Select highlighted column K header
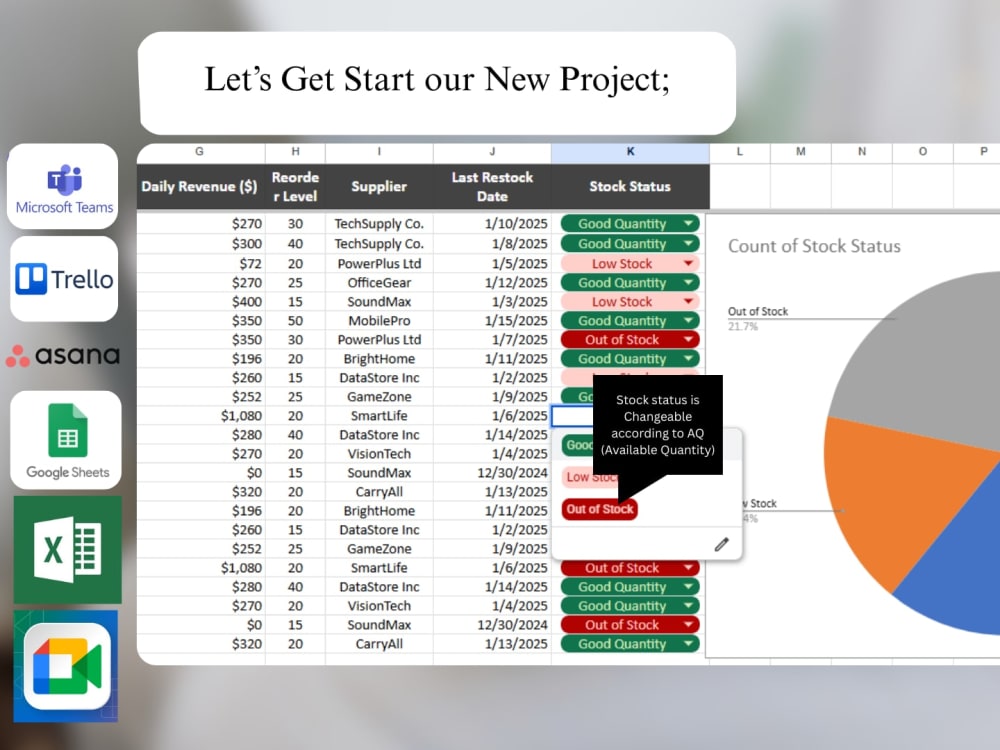 (630, 152)
